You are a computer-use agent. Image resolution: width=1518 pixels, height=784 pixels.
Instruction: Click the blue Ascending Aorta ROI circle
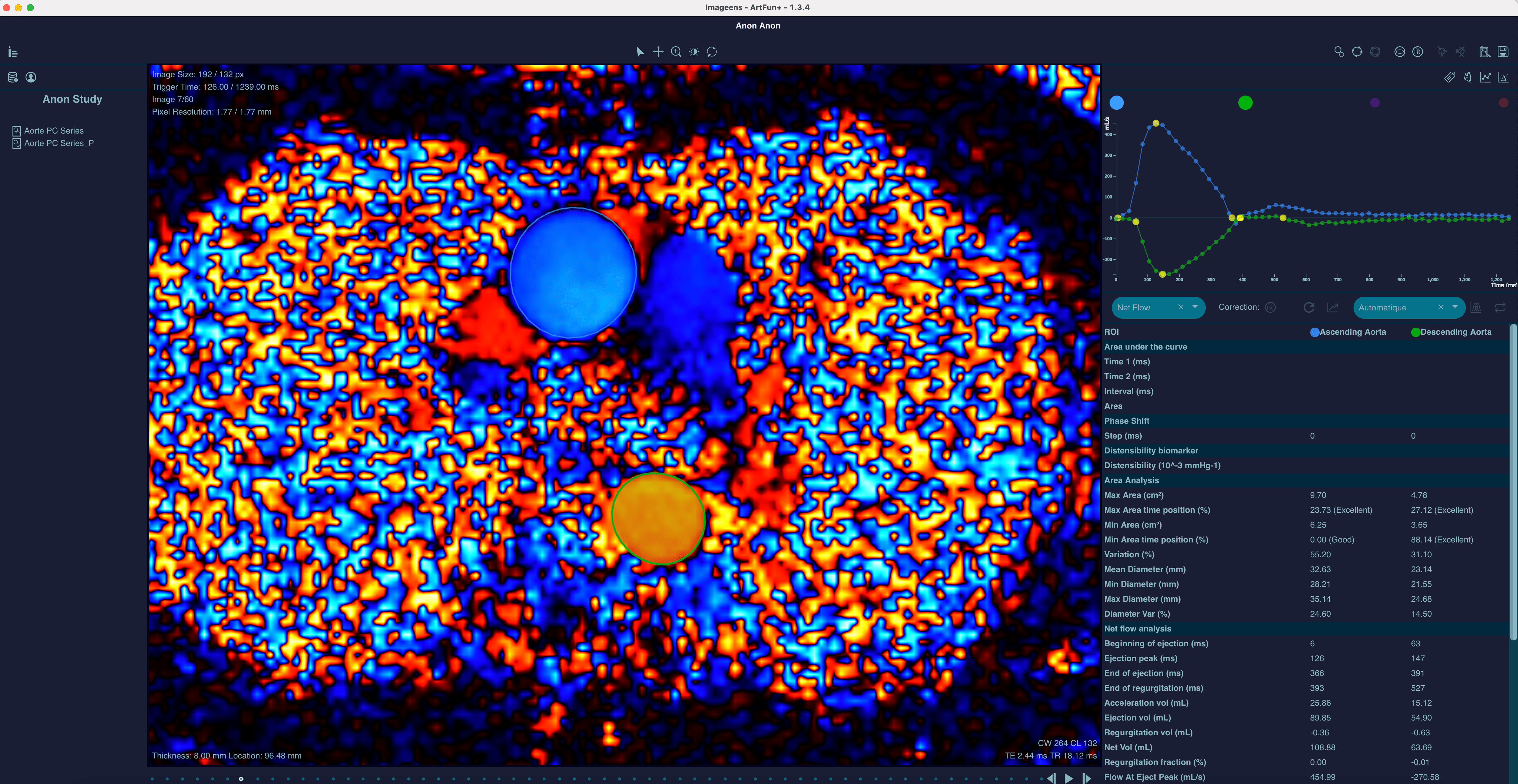(573, 273)
